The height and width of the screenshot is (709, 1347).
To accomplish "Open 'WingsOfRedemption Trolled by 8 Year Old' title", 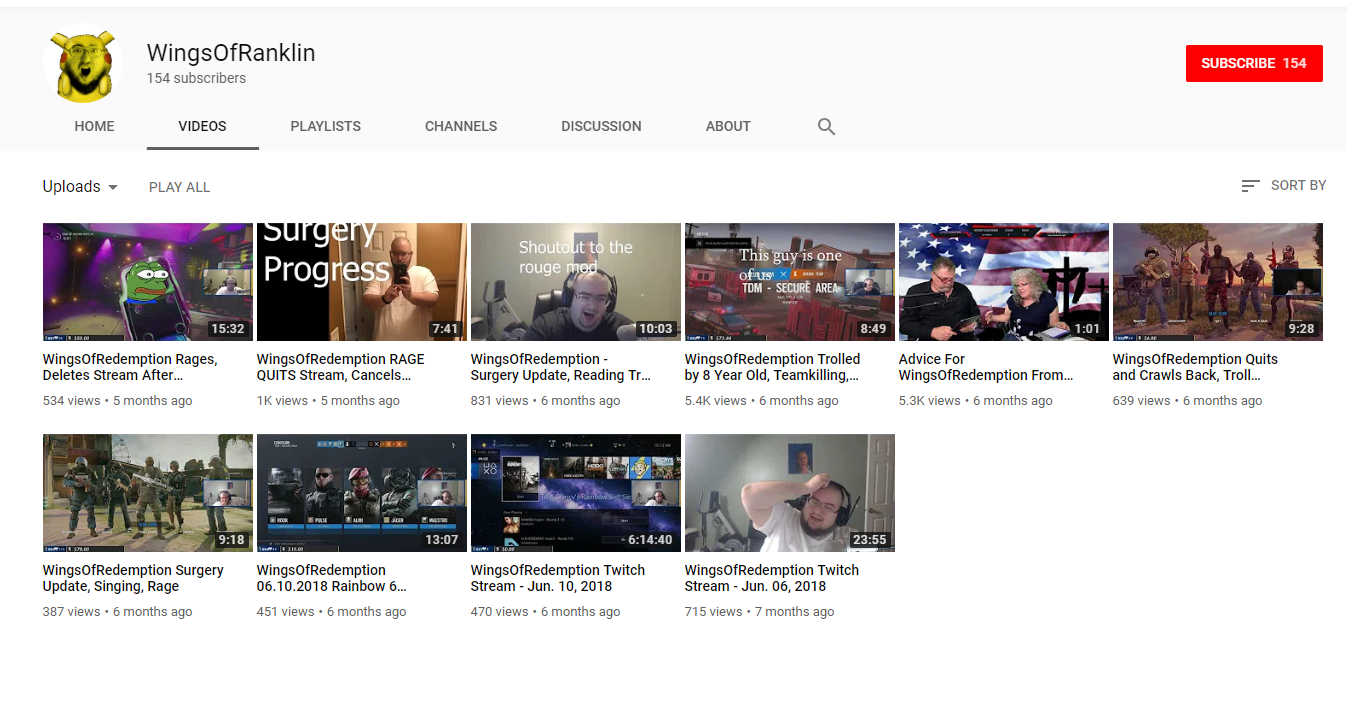I will click(x=773, y=367).
